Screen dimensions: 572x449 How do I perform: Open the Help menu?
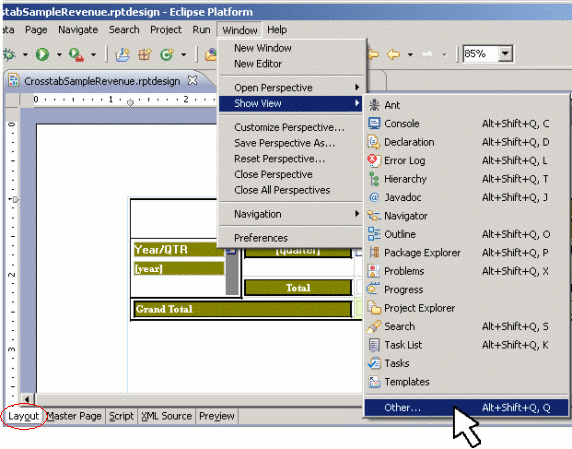point(277,30)
